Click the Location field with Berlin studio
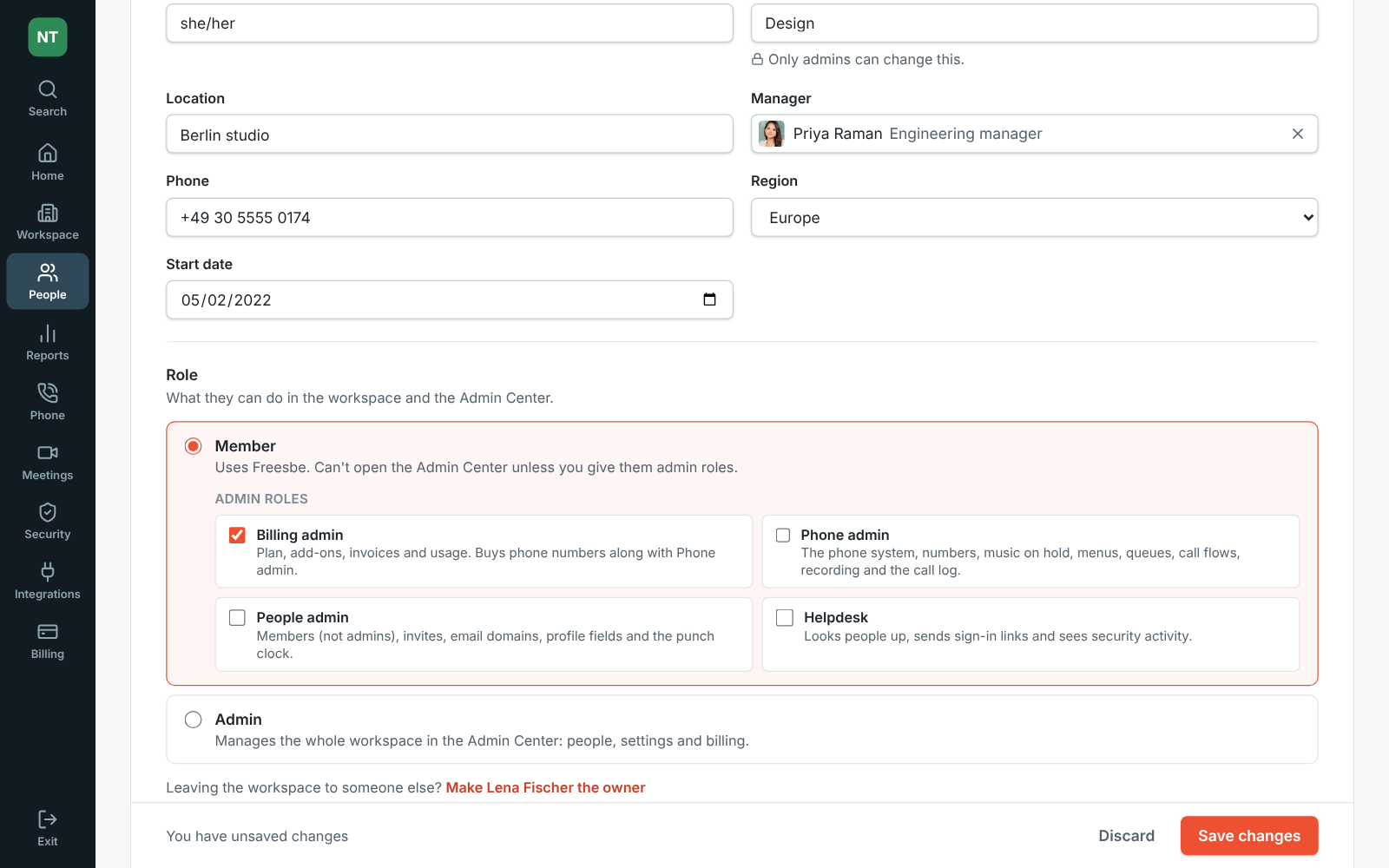1389x868 pixels. pyautogui.click(x=450, y=135)
